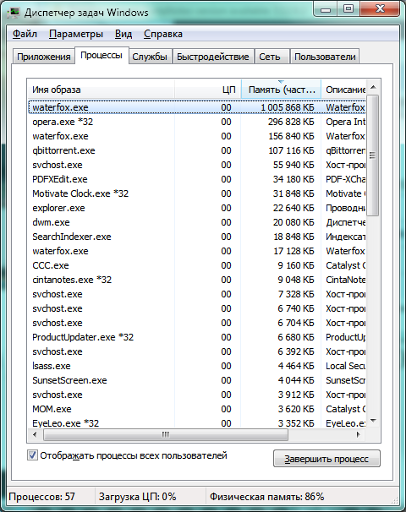
Task: Open the Параметры menu
Action: click(76, 34)
